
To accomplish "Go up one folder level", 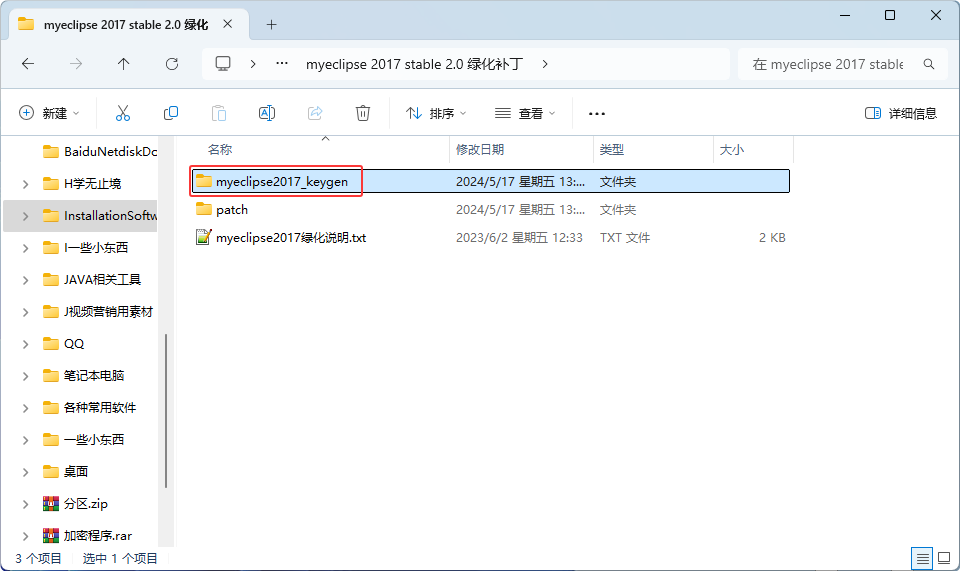I will [124, 64].
